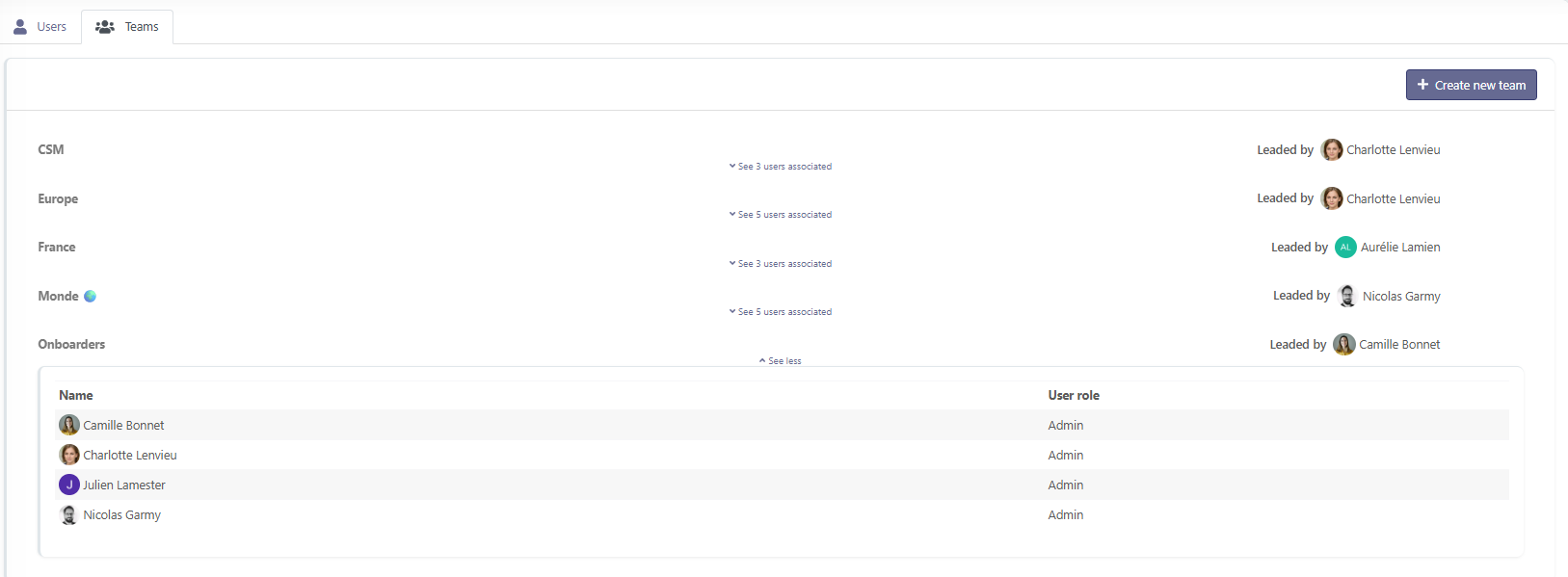Click Charlotte Lenvieu's avatar in CSM row
The height and width of the screenshot is (577, 1568).
click(x=1332, y=150)
